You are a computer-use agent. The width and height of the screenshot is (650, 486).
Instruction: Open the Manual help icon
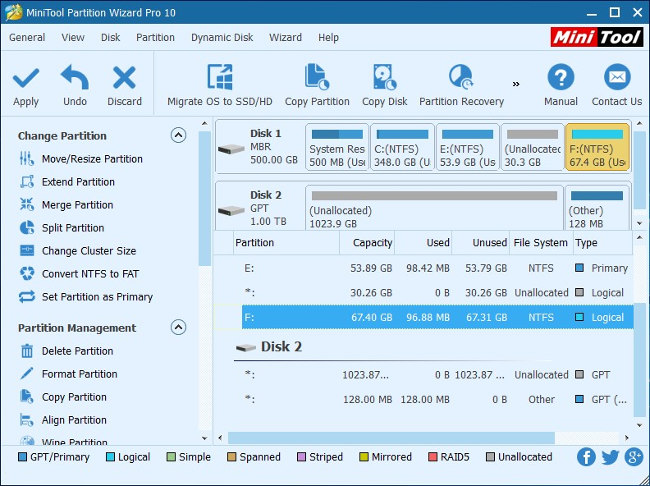pos(561,78)
